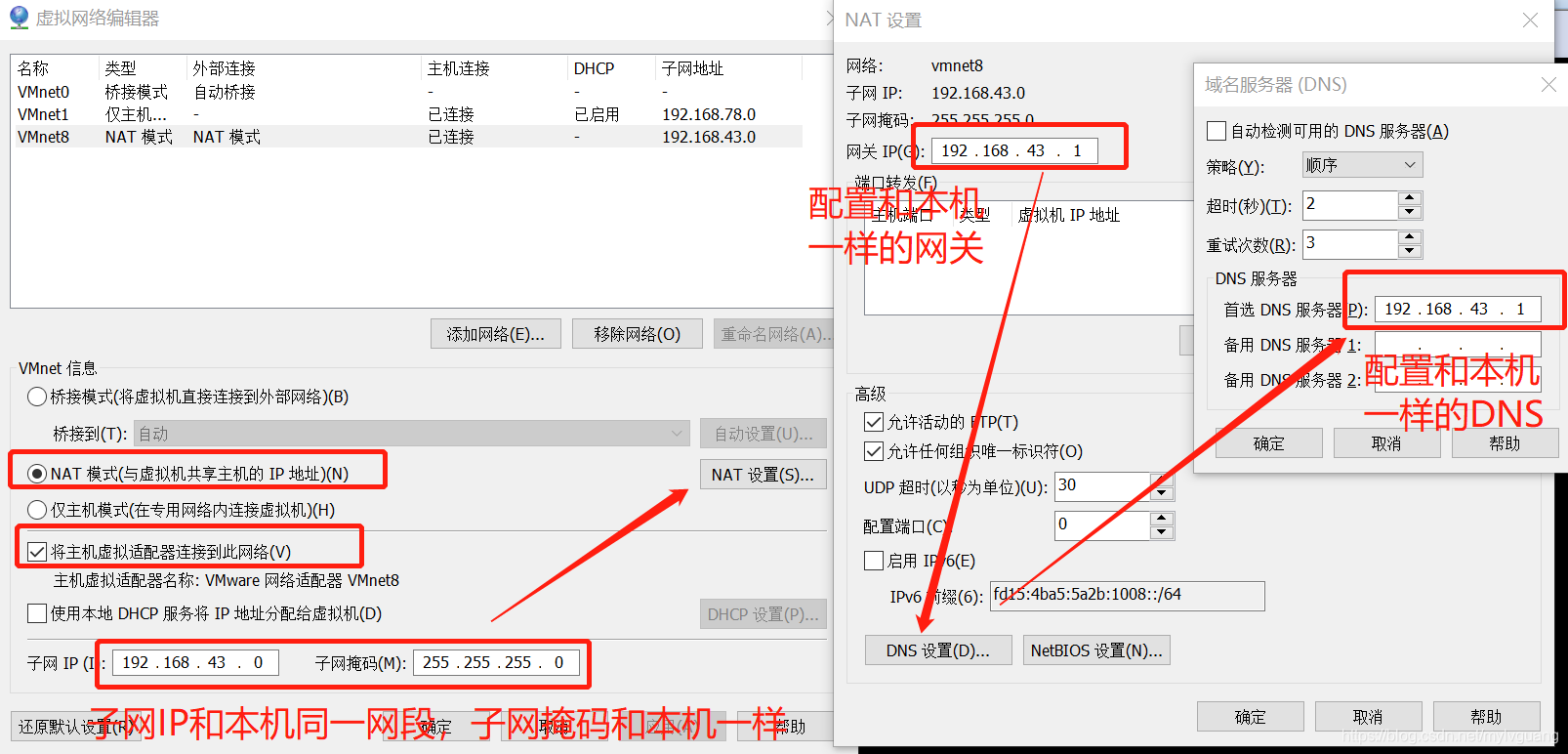Screen dimensions: 1568x754
Task: Open the 桥接到 dropdown showing 自动
Action: click(x=414, y=434)
